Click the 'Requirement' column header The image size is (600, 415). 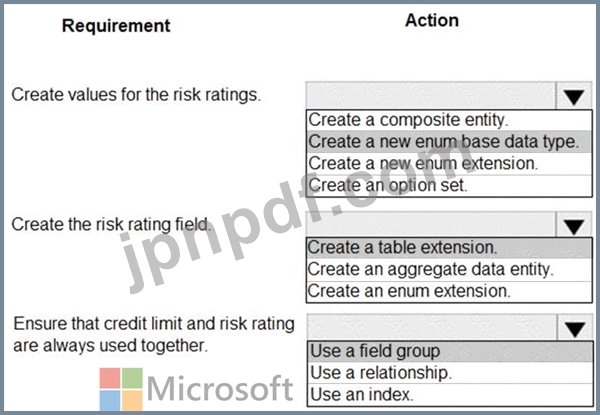(x=116, y=25)
